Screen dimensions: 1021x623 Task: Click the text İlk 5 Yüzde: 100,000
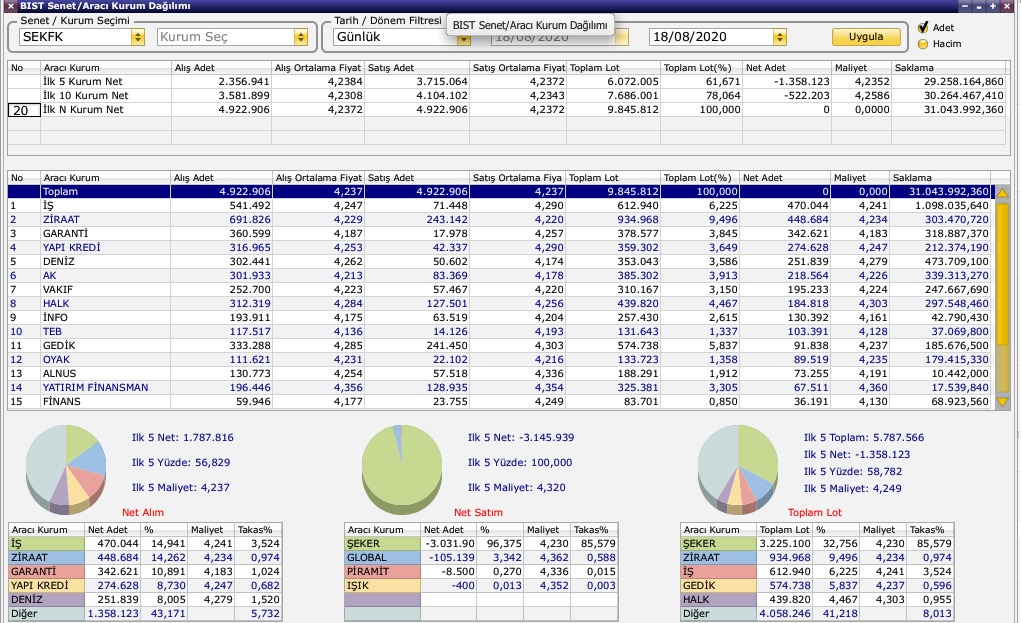[x=520, y=463]
